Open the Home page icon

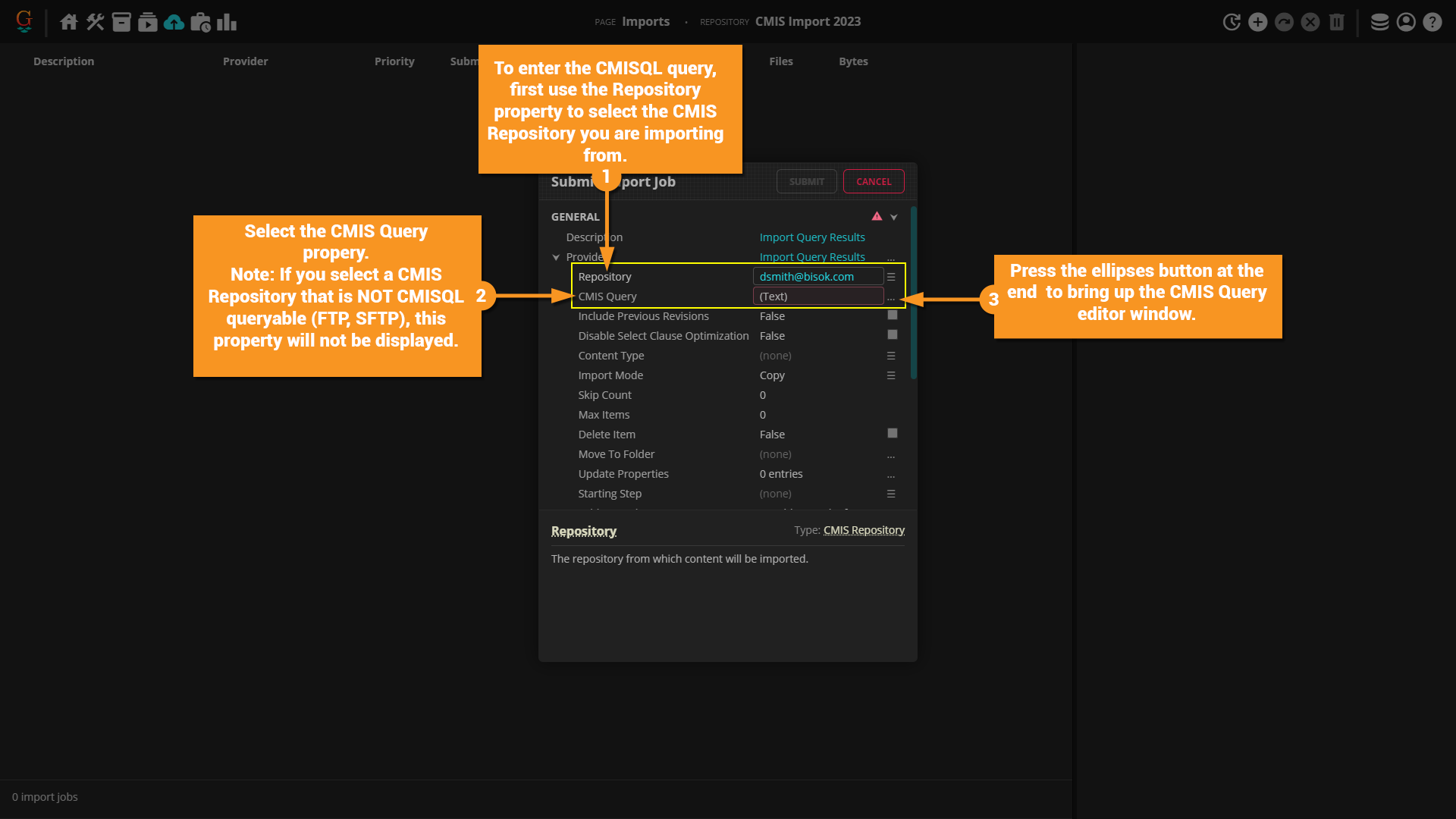(x=69, y=22)
